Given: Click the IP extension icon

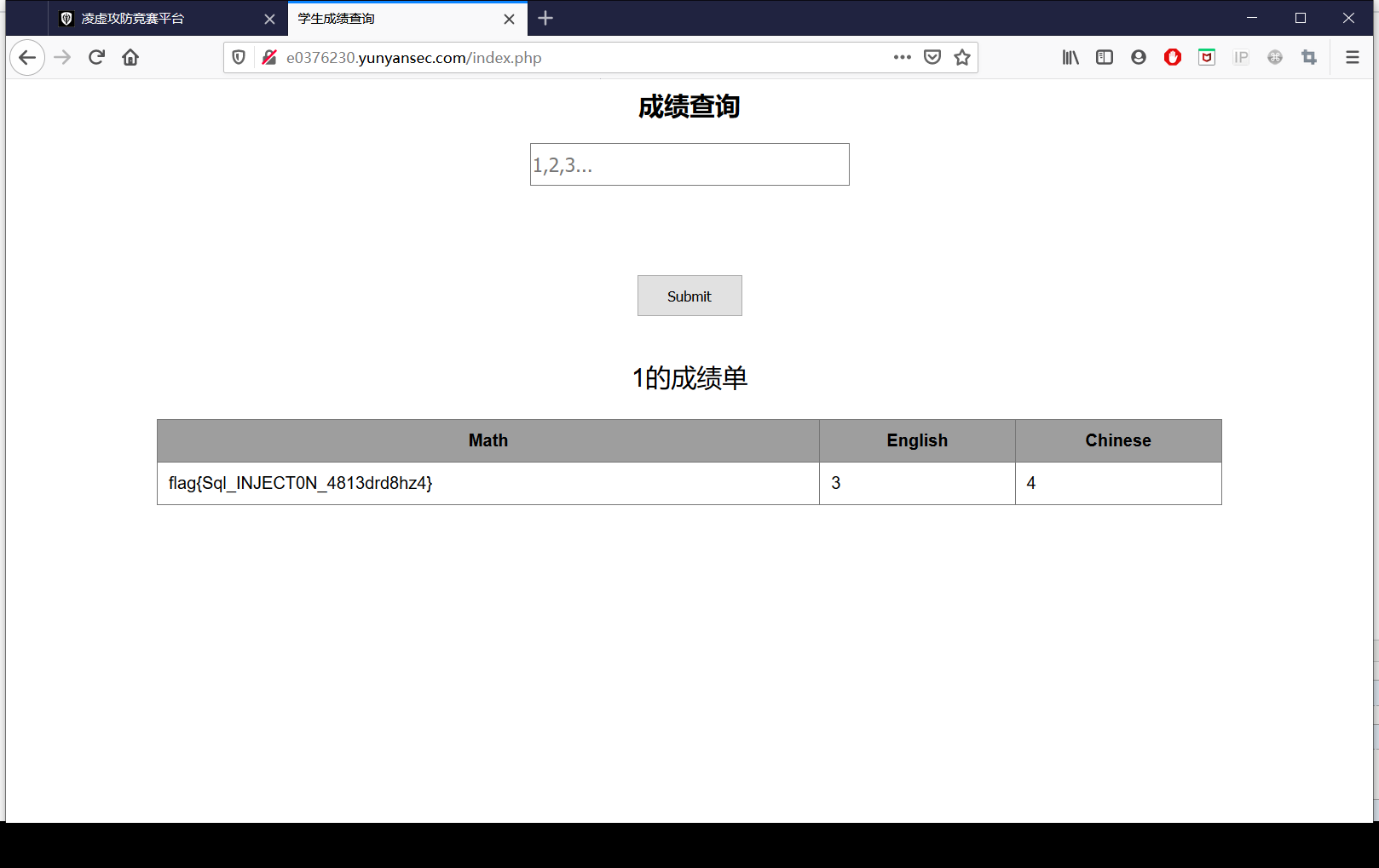Looking at the screenshot, I should (x=1241, y=57).
